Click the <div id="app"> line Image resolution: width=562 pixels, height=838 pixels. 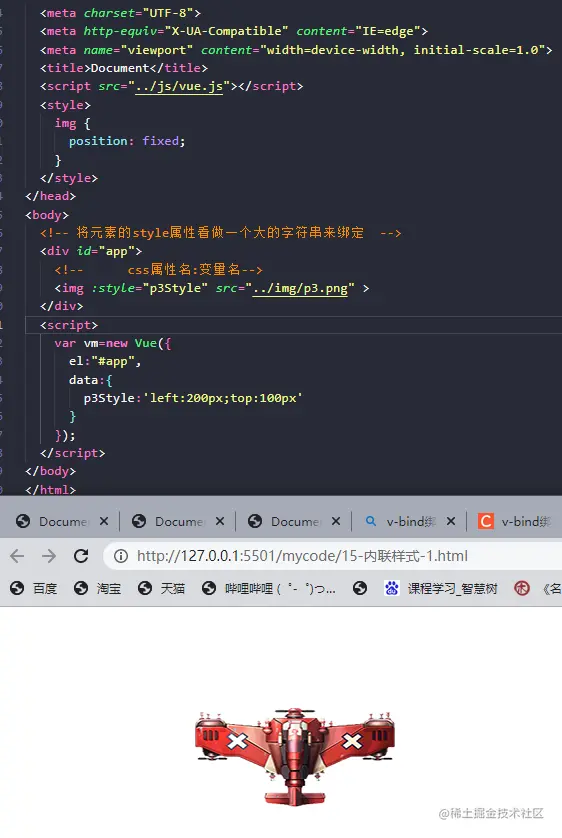91,251
